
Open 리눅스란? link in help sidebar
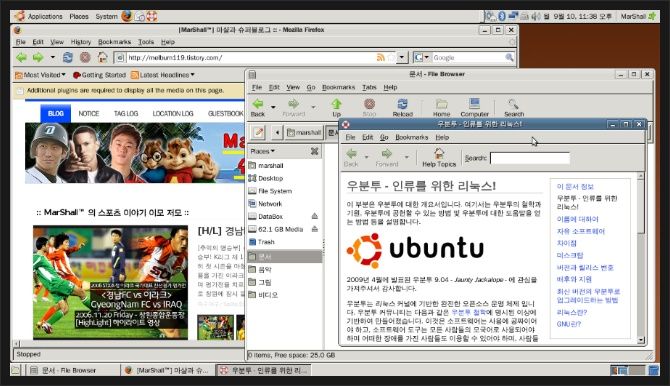click(571, 312)
